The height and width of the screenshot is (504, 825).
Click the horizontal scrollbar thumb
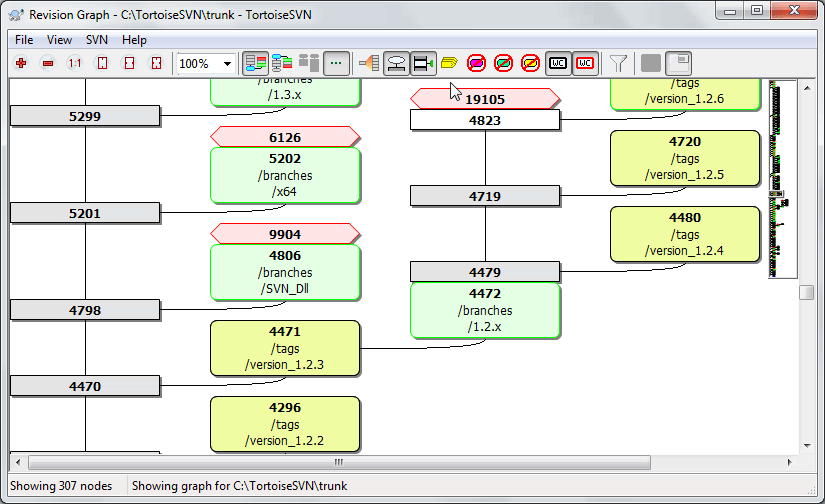(x=337, y=462)
